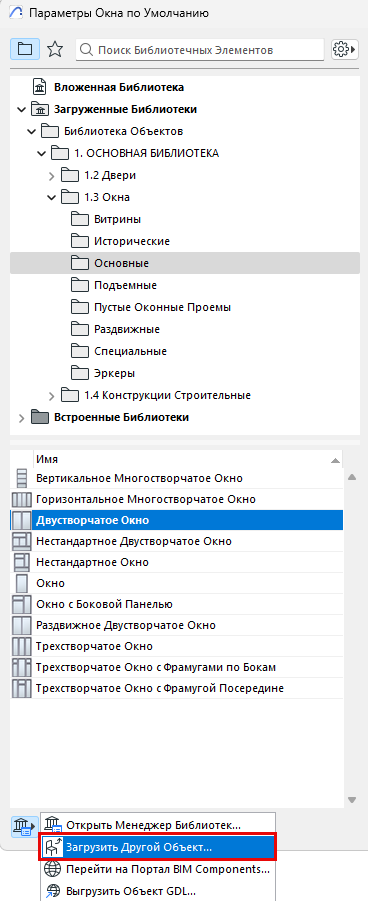
Task: Select Нестандартное Окно in the list
Action: click(92, 562)
